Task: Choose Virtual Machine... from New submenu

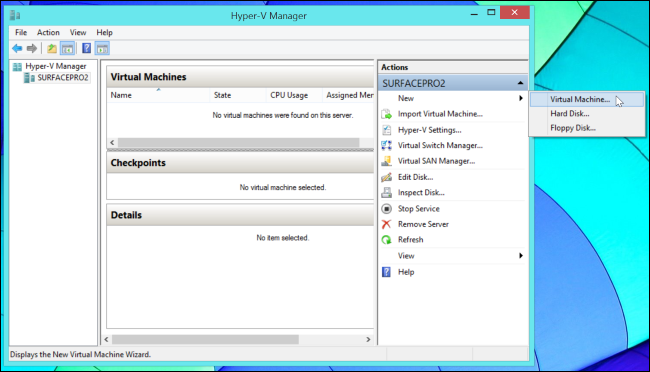Action: pos(587,100)
